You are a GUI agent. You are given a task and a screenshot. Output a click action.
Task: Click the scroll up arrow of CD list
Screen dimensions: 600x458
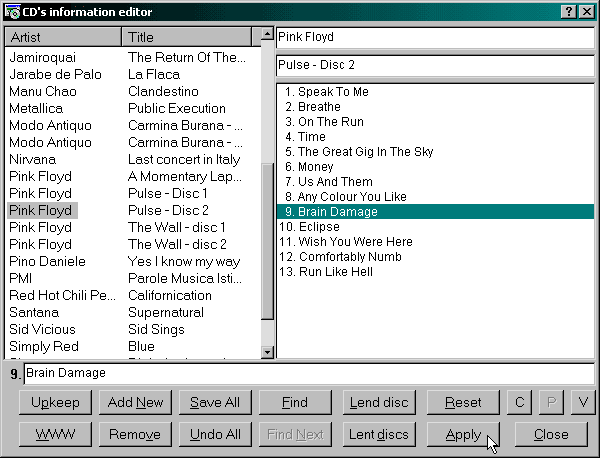pyautogui.click(x=267, y=34)
